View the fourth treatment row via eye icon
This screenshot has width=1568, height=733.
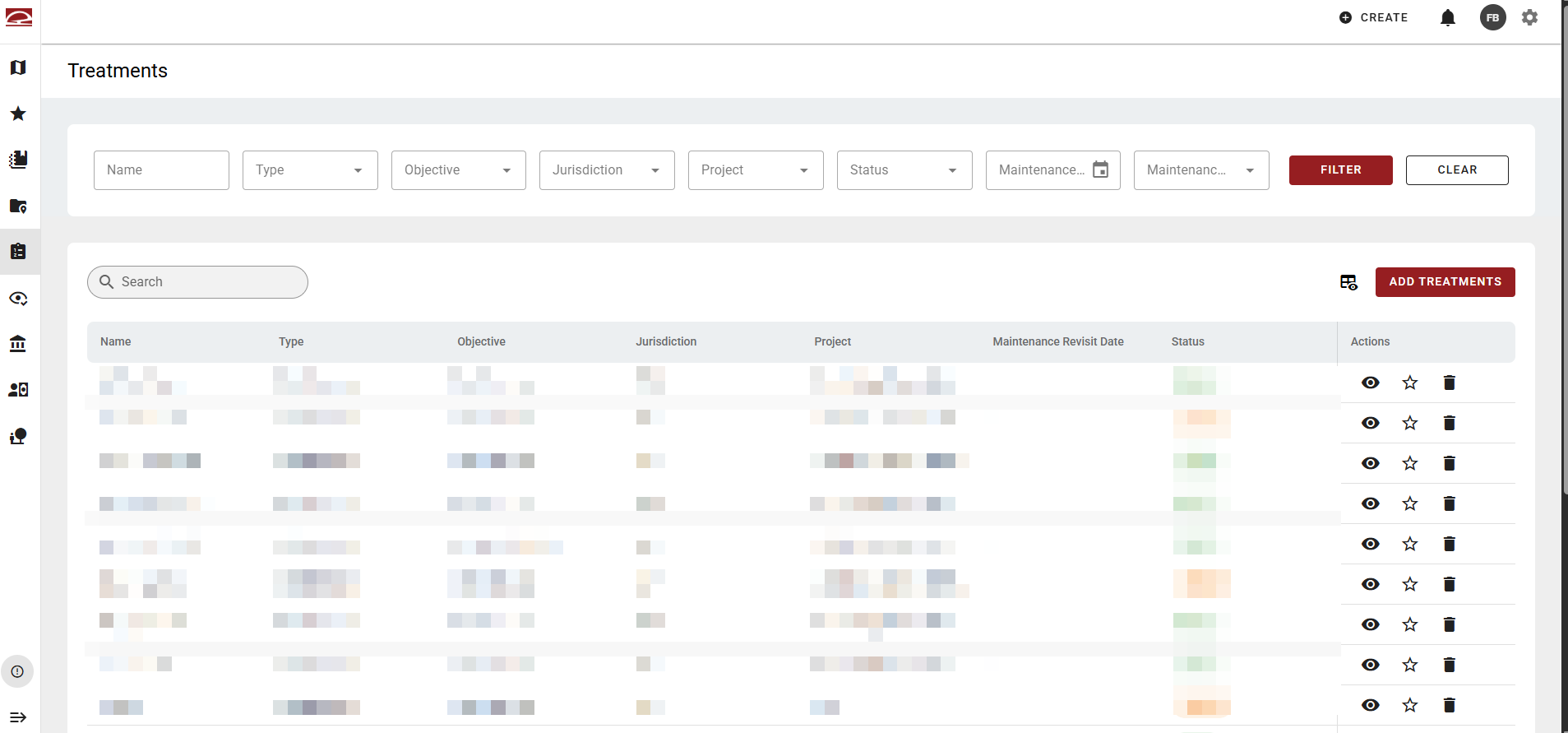[1371, 503]
